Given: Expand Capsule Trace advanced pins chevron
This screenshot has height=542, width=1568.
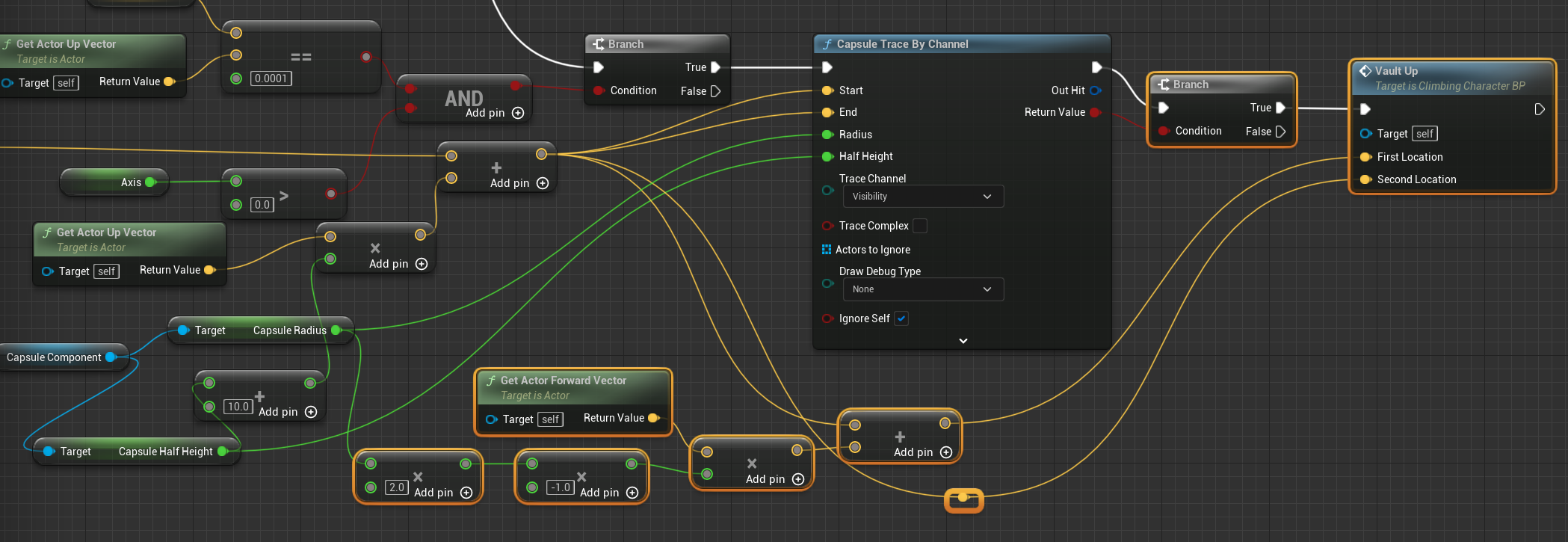Looking at the screenshot, I should point(963,341).
